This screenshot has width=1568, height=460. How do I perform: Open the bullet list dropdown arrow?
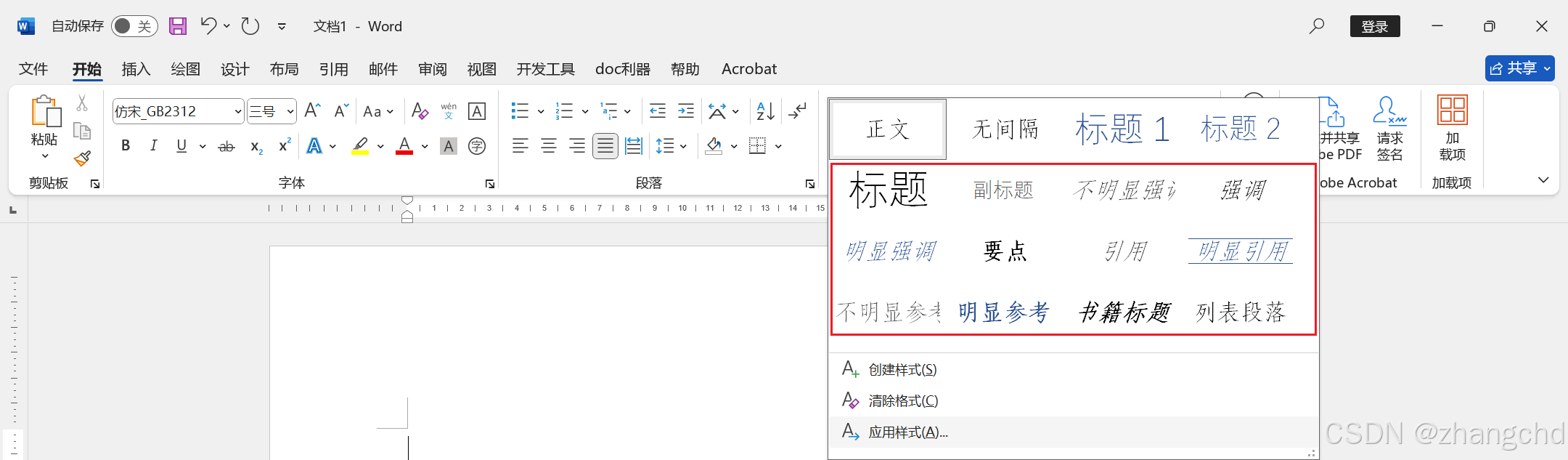click(x=541, y=111)
